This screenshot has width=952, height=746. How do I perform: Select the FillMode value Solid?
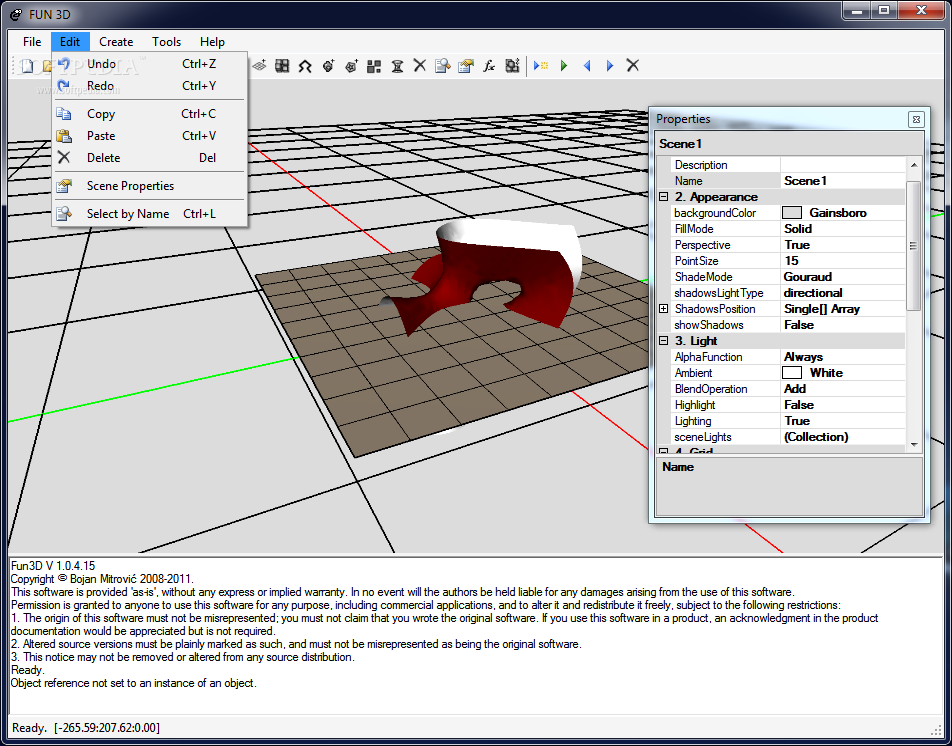pyautogui.click(x=843, y=229)
